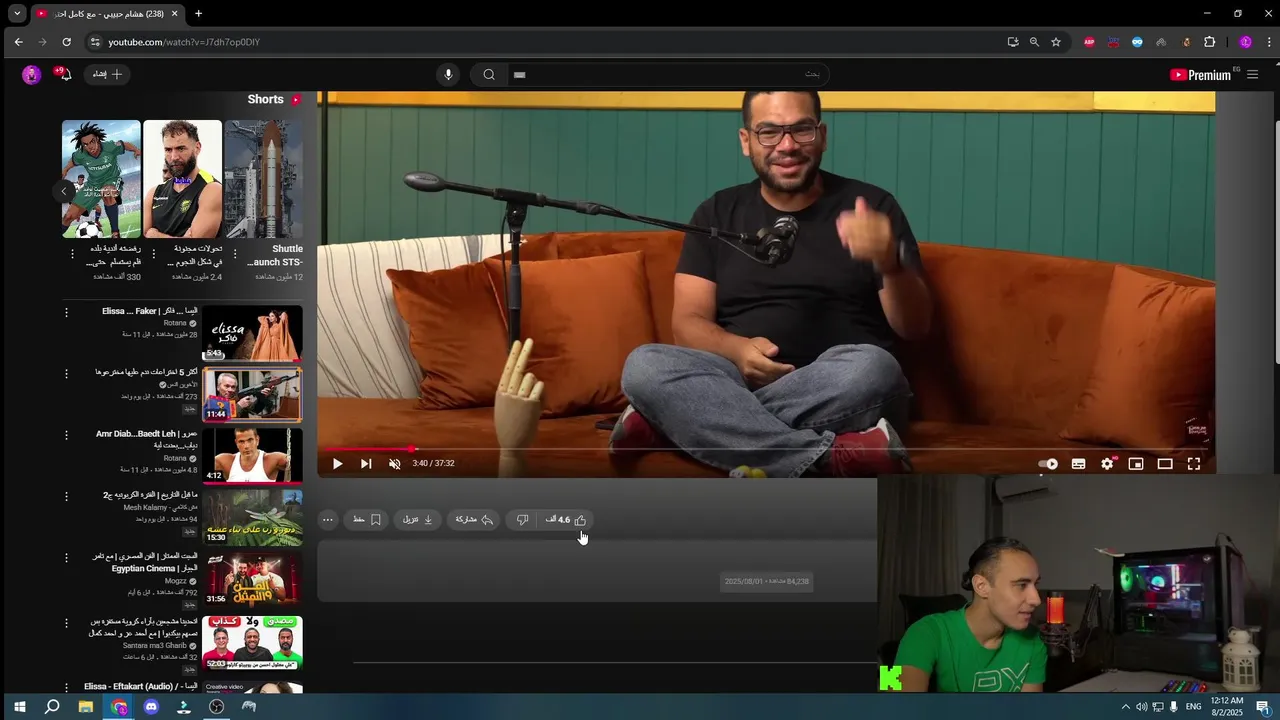Screen dimensions: 1280x720
Task: Open the football player cartoon Short
Action: pyautogui.click(x=101, y=179)
